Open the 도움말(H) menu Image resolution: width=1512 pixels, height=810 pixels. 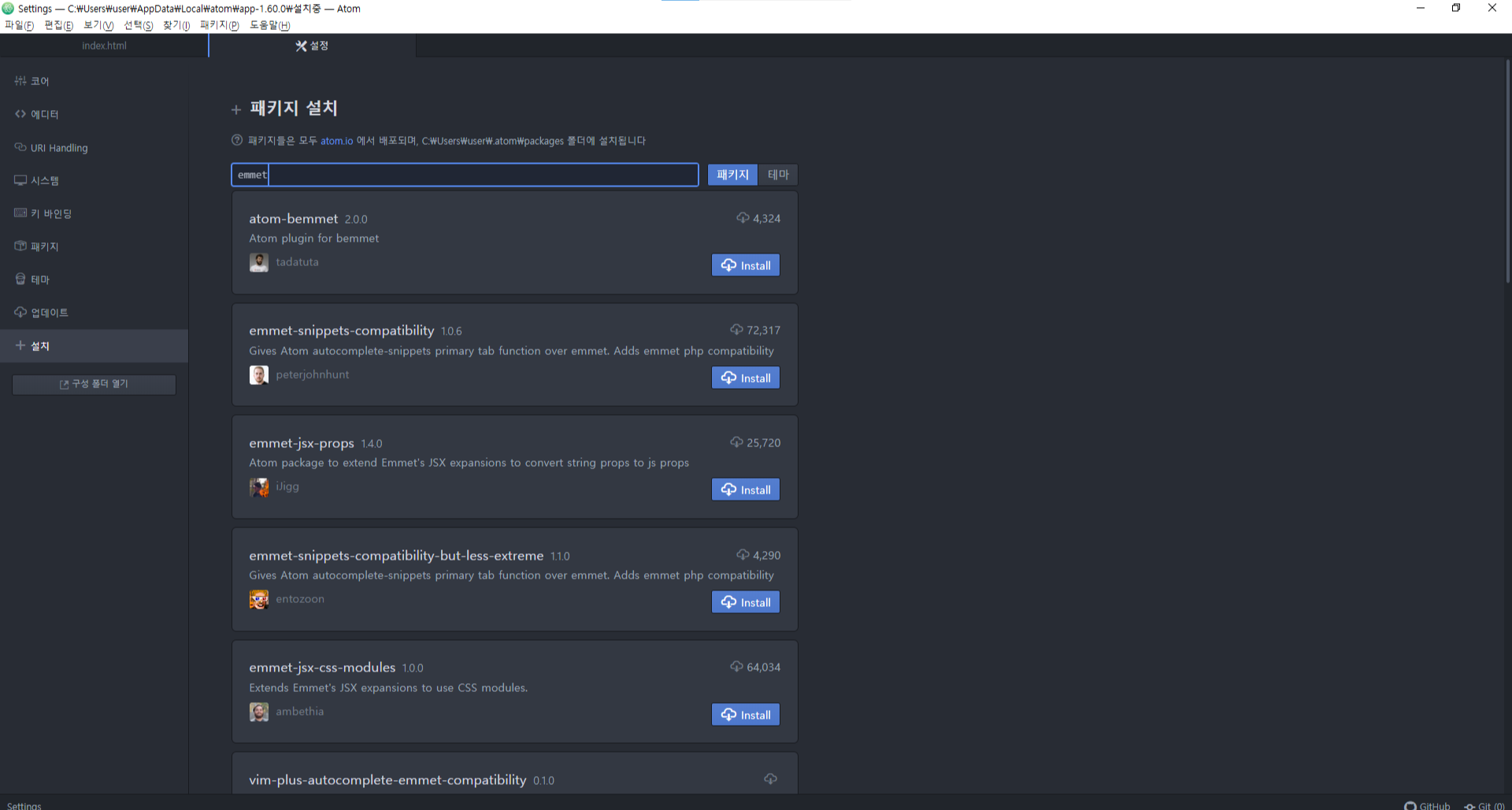click(x=269, y=25)
